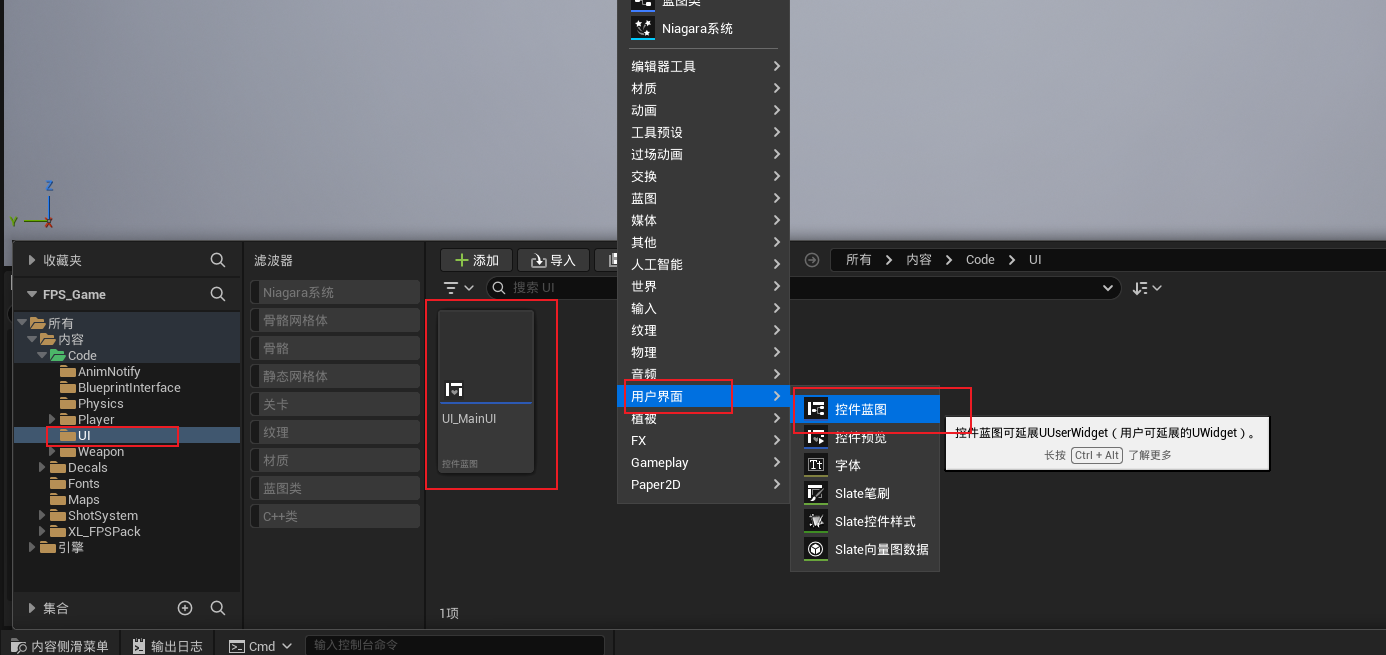Image resolution: width=1386 pixels, height=655 pixels.
Task: Select the UI folder in tree
Action: pos(127,435)
